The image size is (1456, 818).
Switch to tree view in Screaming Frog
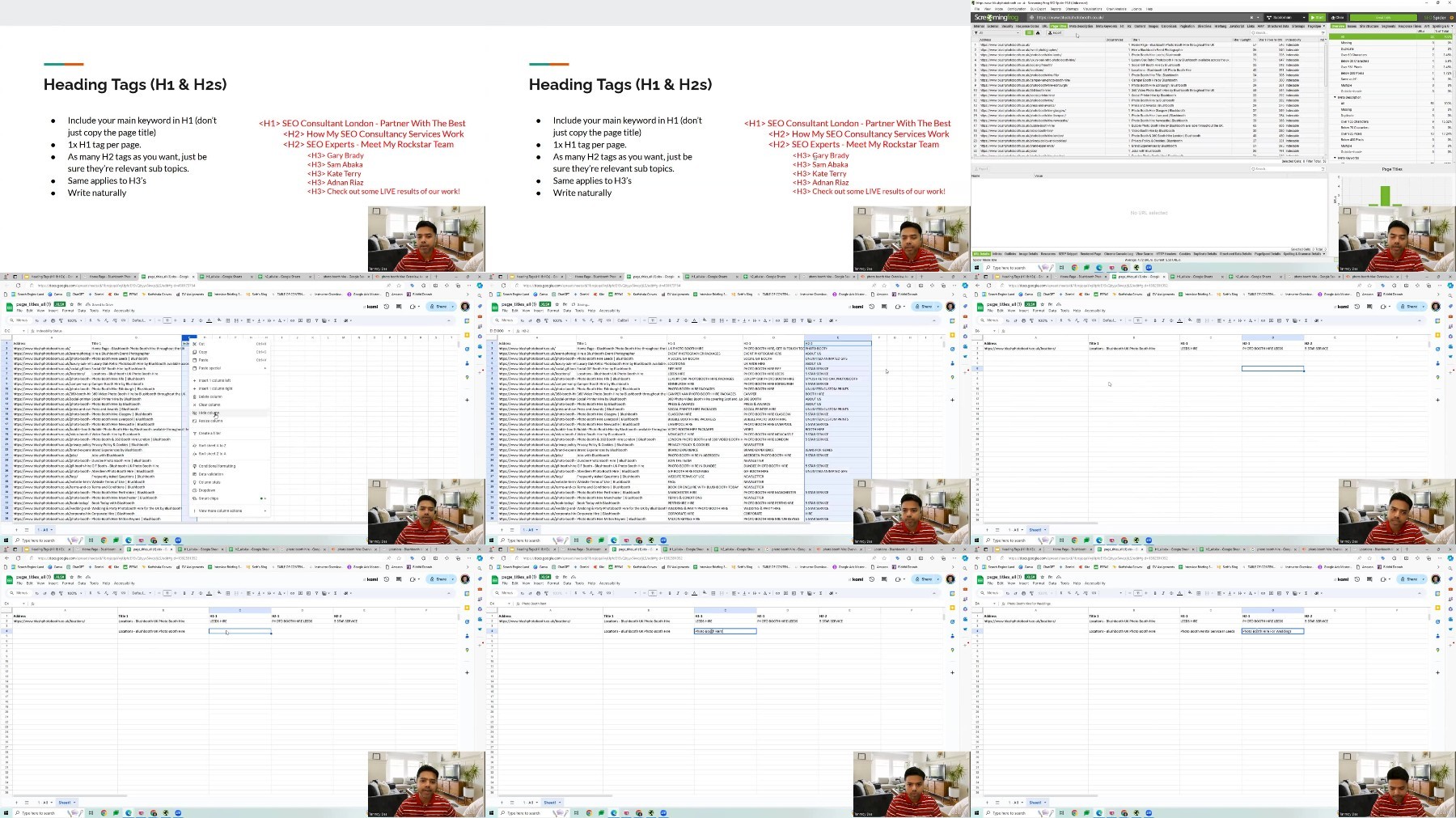pos(1038,33)
